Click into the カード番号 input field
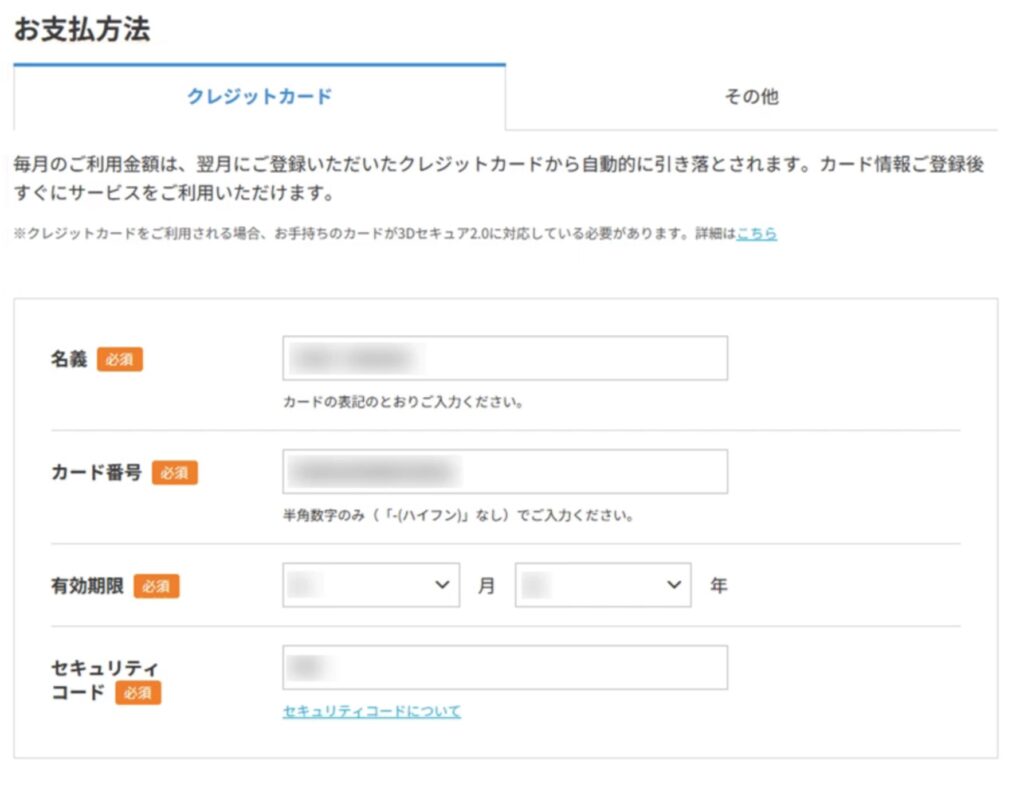 (505, 471)
